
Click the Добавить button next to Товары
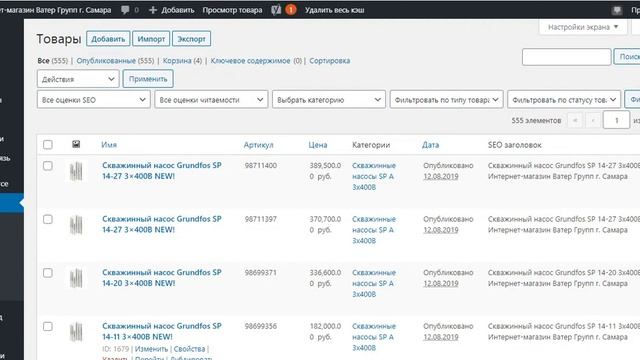(x=108, y=39)
